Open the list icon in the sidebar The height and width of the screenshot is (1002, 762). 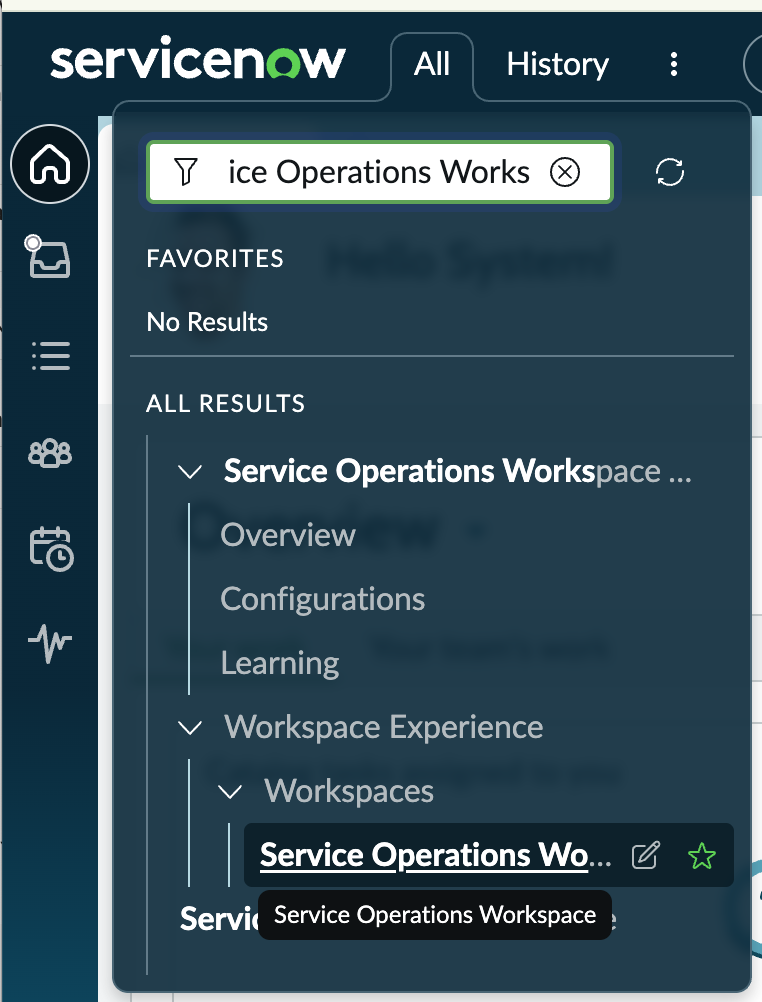tap(50, 355)
